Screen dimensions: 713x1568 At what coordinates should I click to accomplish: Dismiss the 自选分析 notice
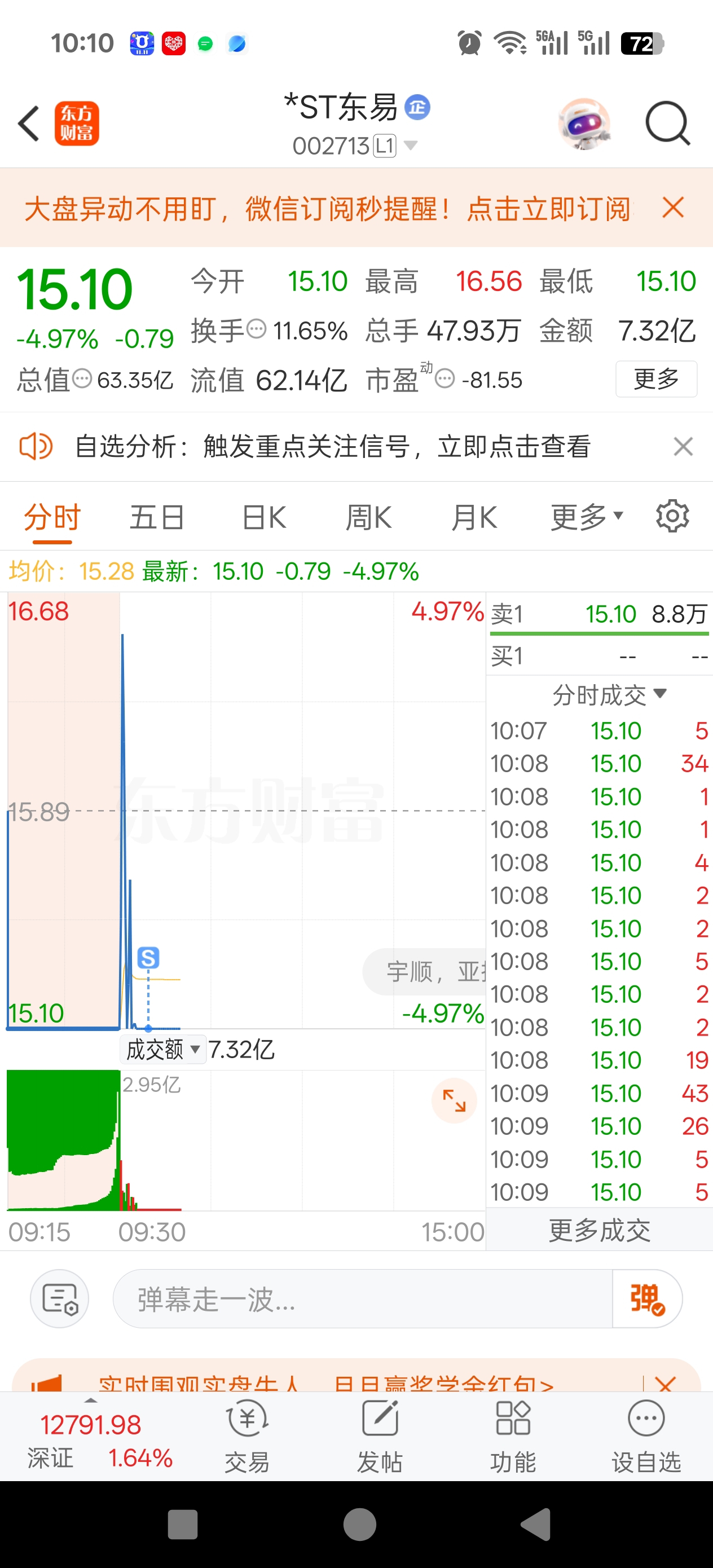click(x=683, y=447)
